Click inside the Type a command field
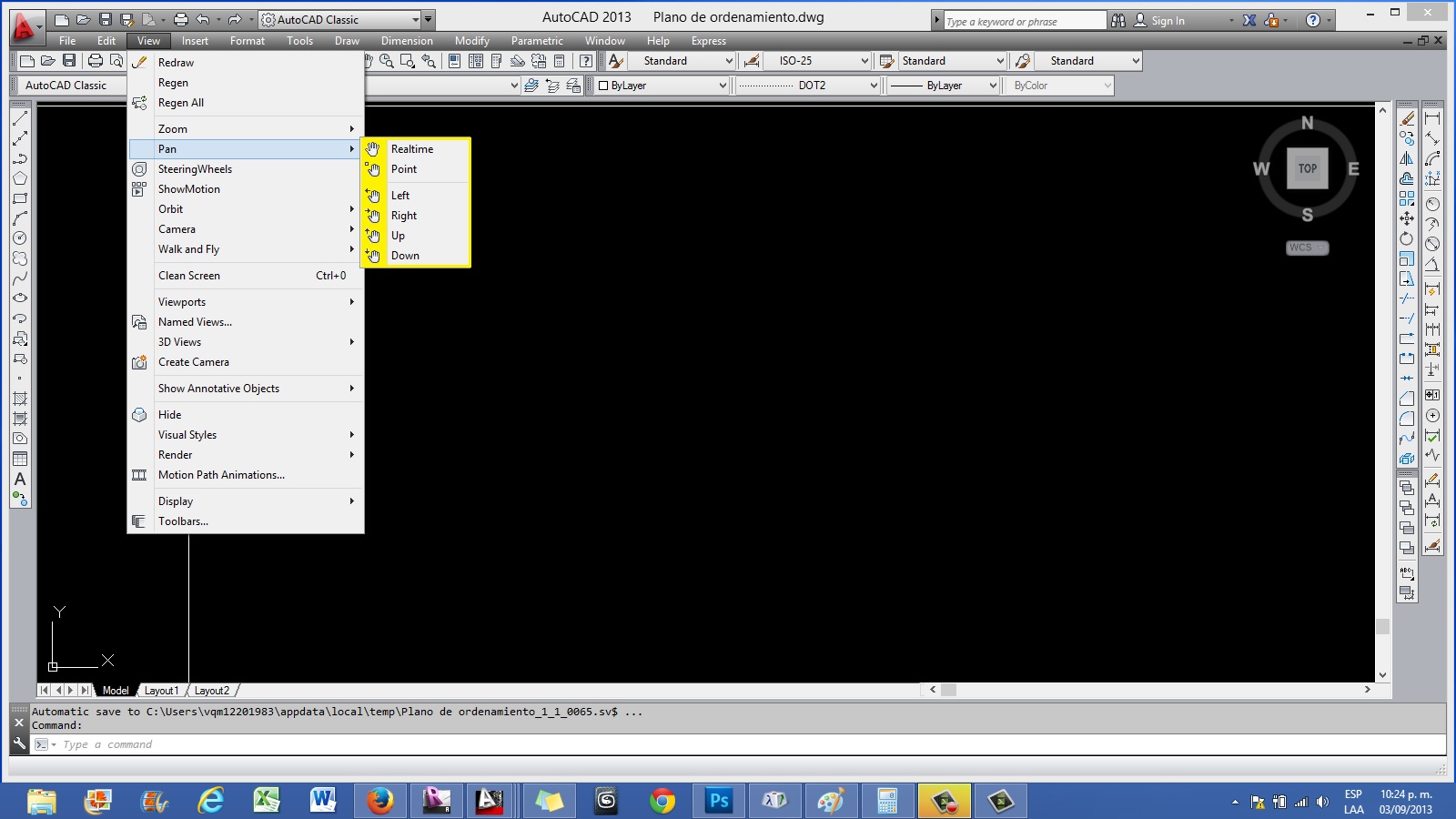 tap(182, 744)
